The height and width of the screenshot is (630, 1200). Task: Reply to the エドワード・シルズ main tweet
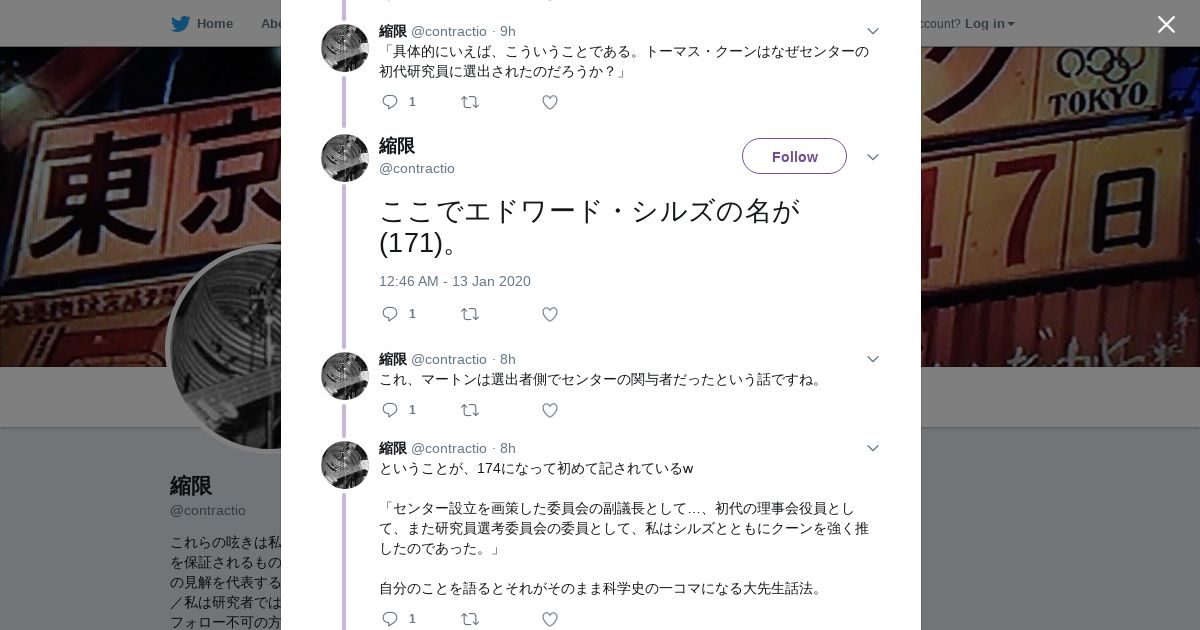pyautogui.click(x=390, y=314)
